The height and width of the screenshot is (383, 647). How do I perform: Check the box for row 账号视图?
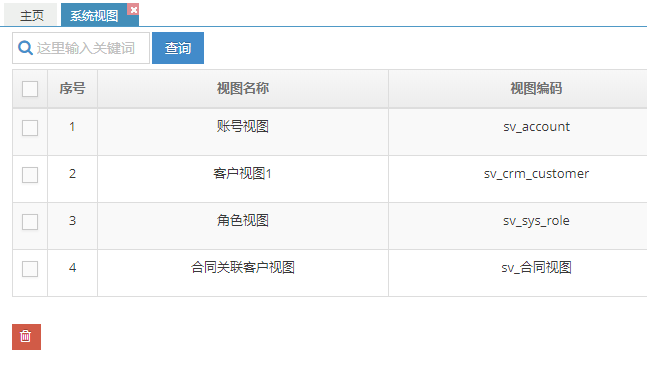[x=30, y=128]
